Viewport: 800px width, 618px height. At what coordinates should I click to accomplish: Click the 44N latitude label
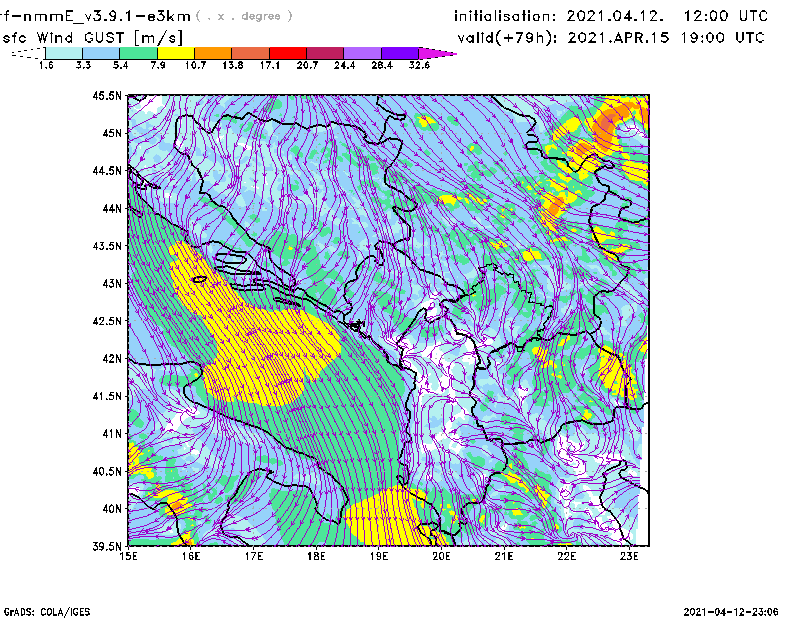(x=112, y=208)
